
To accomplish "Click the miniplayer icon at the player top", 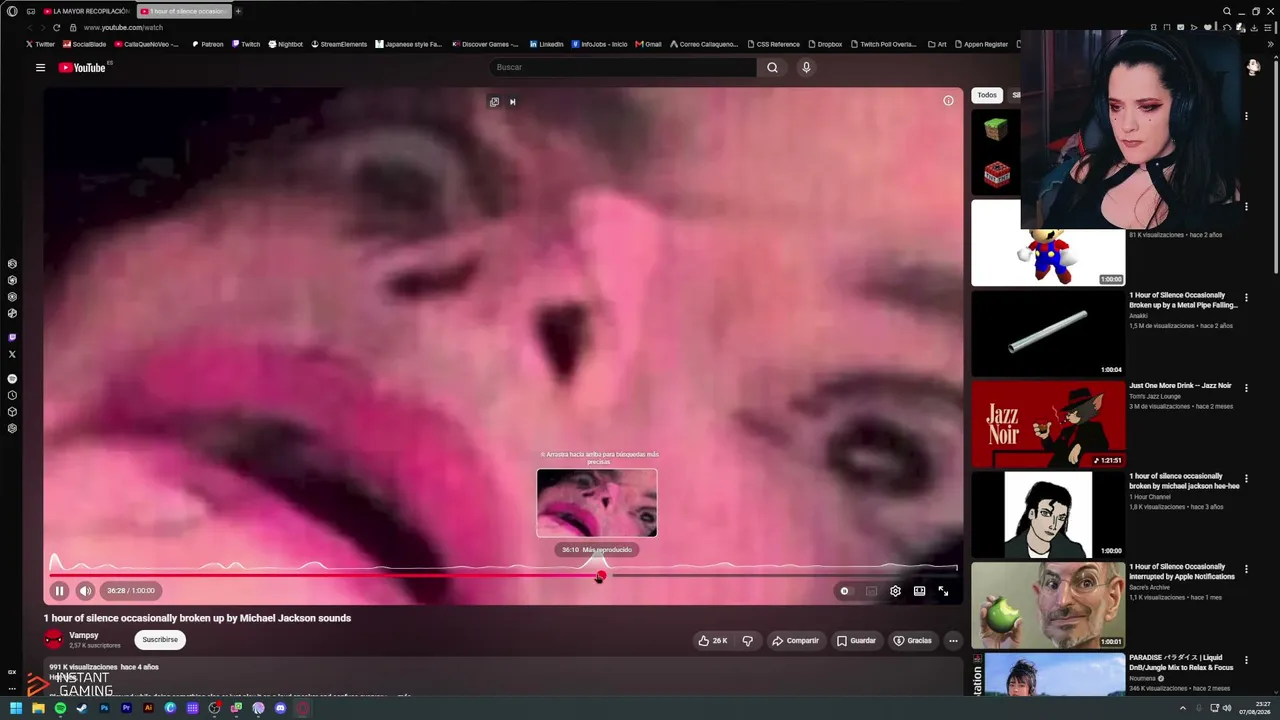I will click(494, 102).
